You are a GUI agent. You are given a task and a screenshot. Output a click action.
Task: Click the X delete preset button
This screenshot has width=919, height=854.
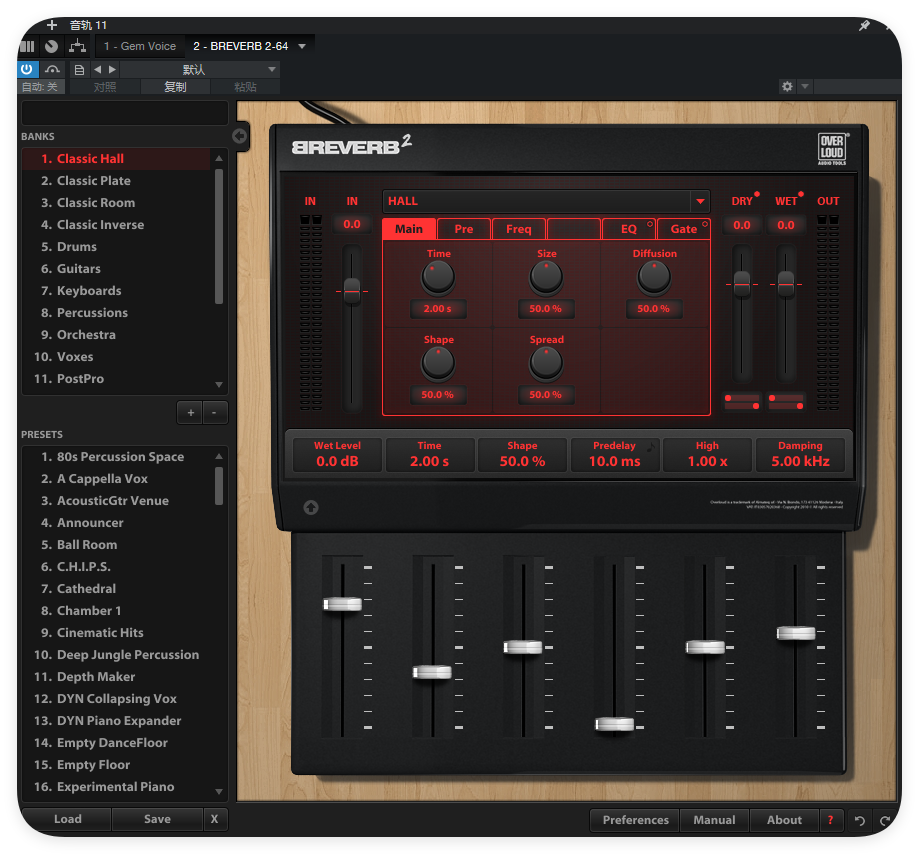click(215, 819)
